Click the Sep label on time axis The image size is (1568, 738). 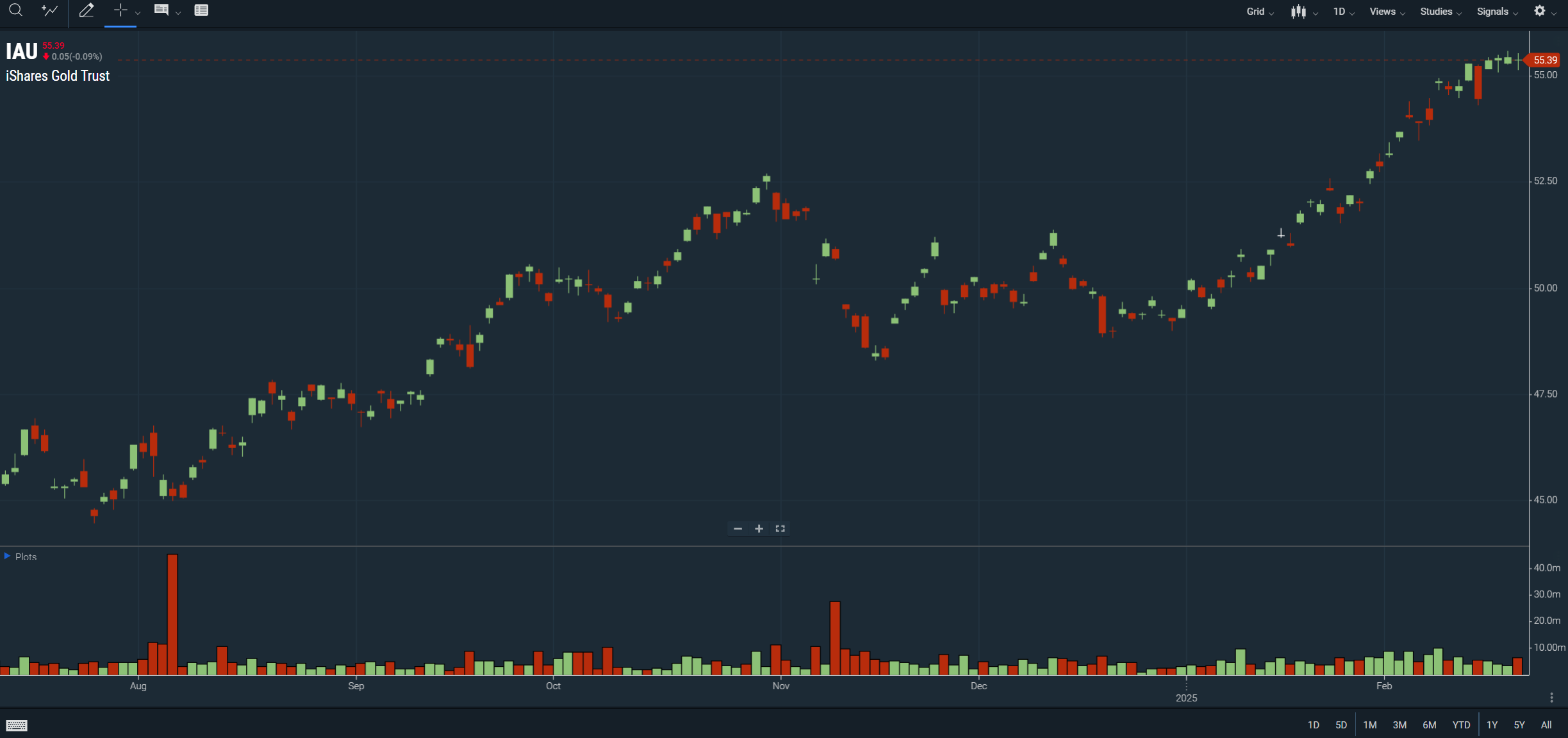[x=356, y=685]
